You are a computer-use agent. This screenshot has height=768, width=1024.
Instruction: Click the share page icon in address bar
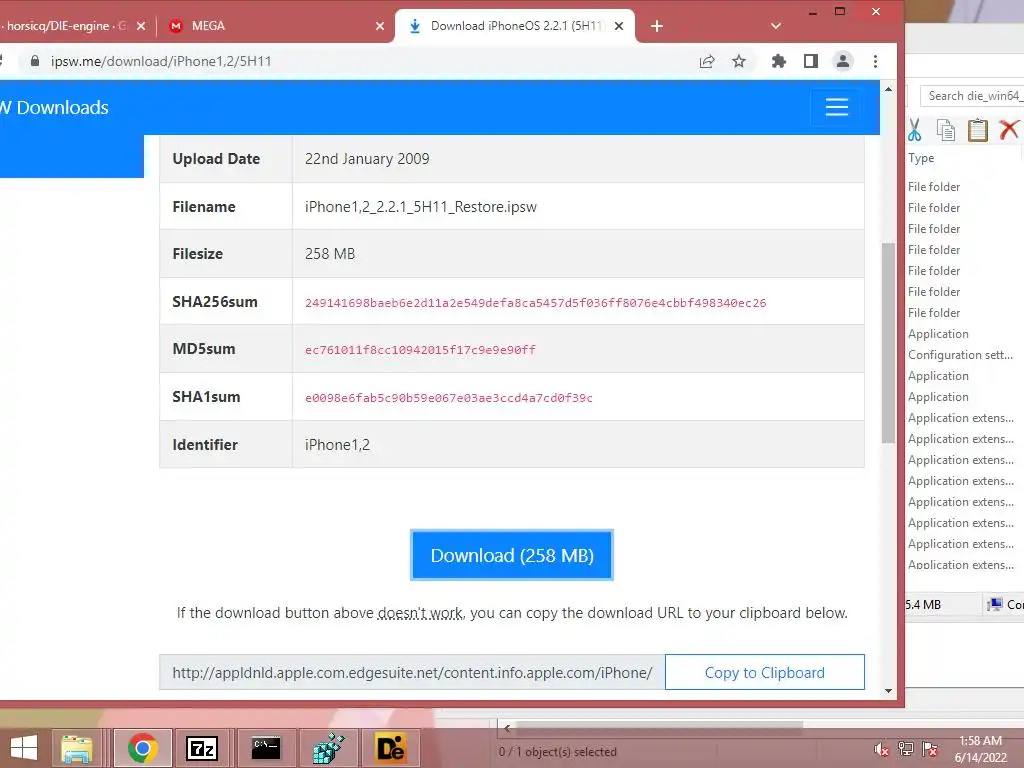click(707, 61)
